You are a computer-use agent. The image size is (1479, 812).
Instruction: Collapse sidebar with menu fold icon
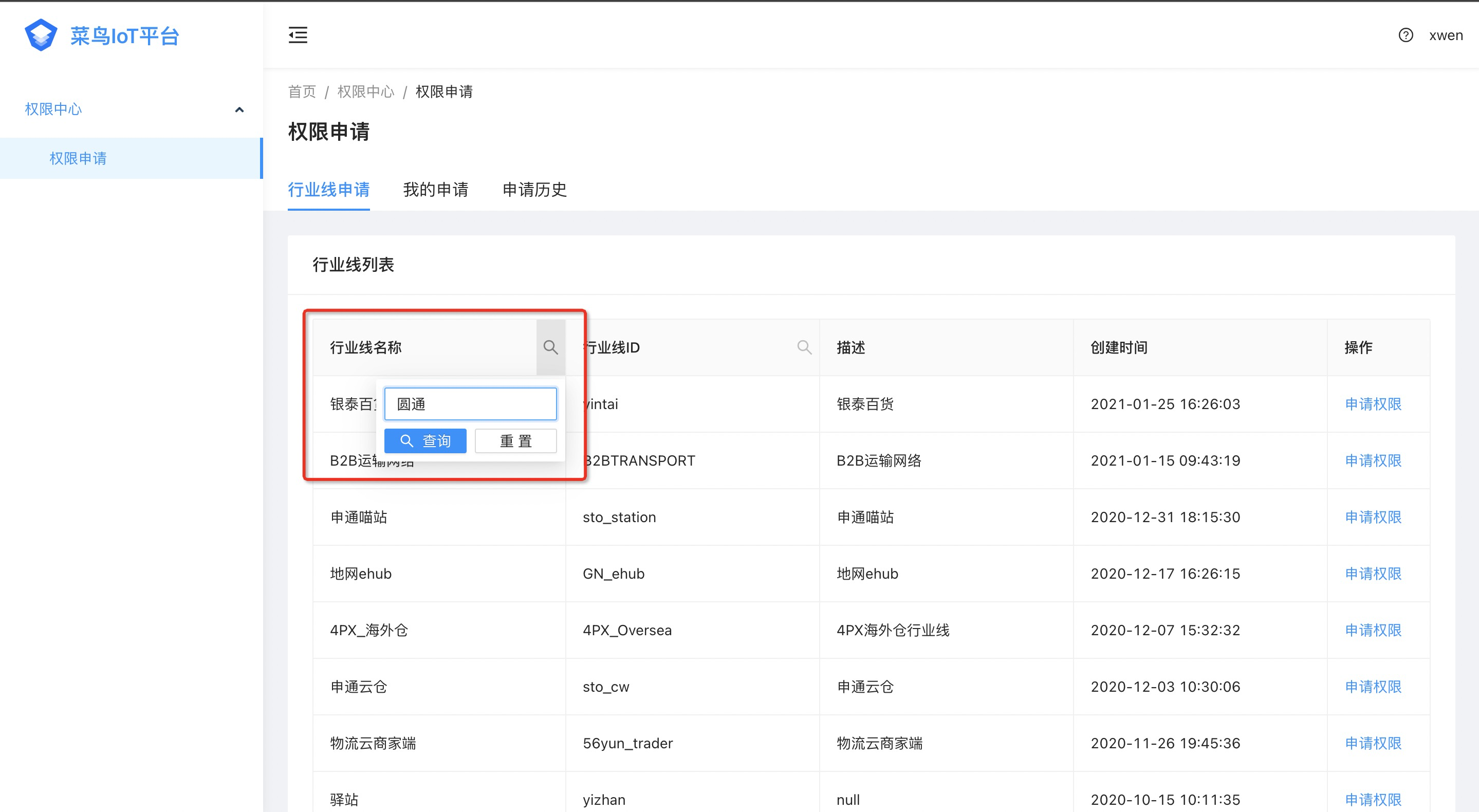pyautogui.click(x=298, y=35)
